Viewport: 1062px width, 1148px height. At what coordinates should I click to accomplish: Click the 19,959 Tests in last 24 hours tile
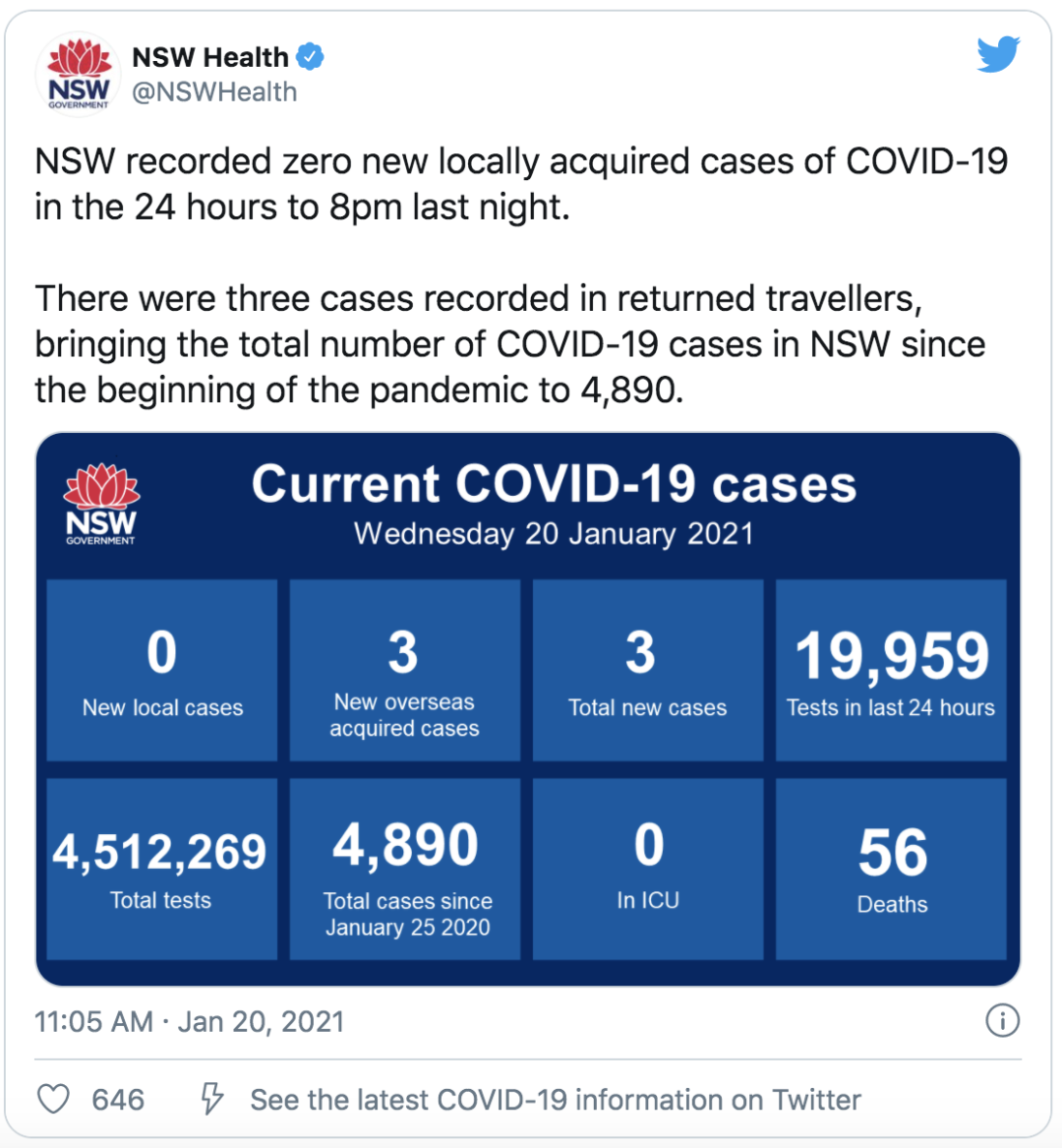tap(891, 670)
